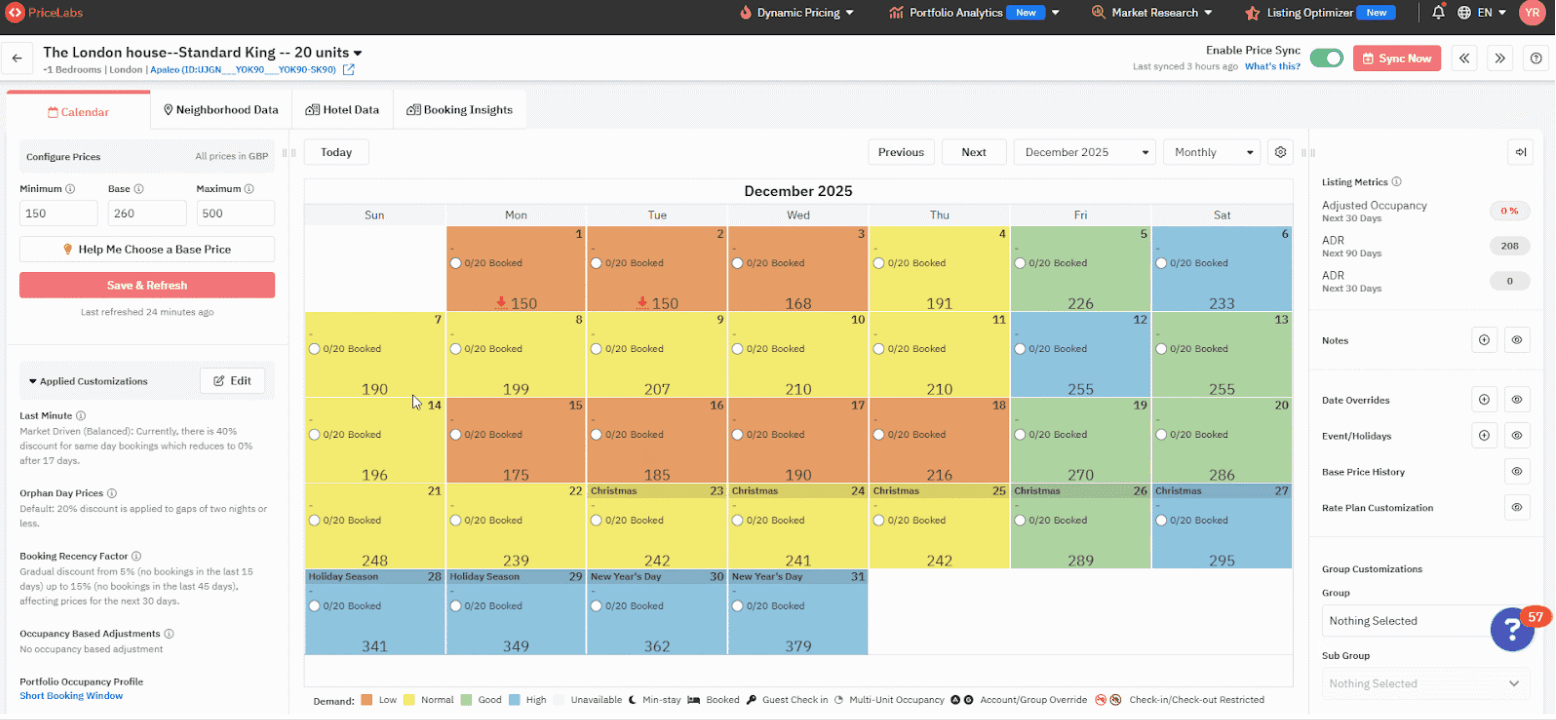Image resolution: width=1556 pixels, height=720 pixels.
Task: Open the Dynamic Pricing menu
Action: 797,13
